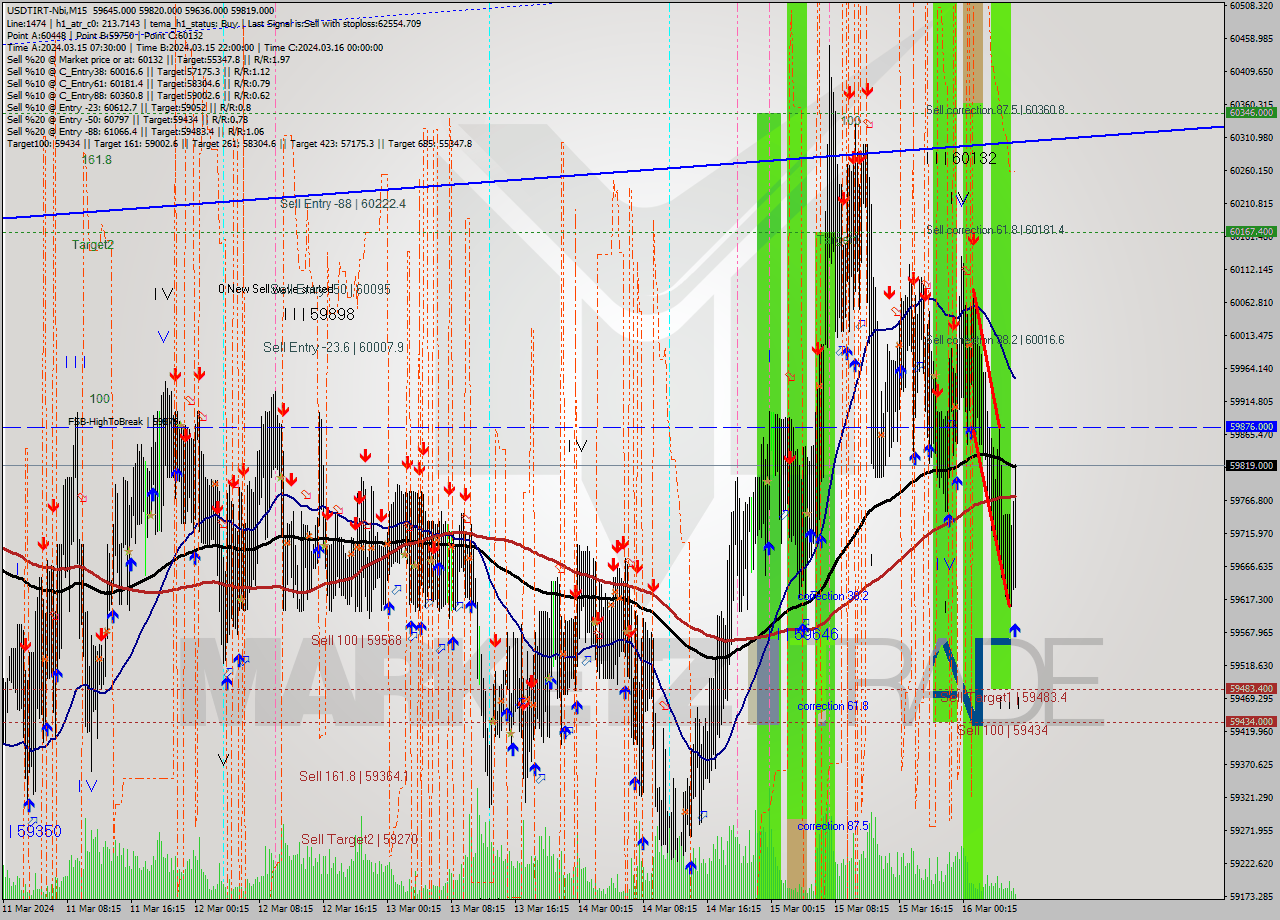Select 'Sell %20 @ Market price' line

pyautogui.click(x=148, y=59)
